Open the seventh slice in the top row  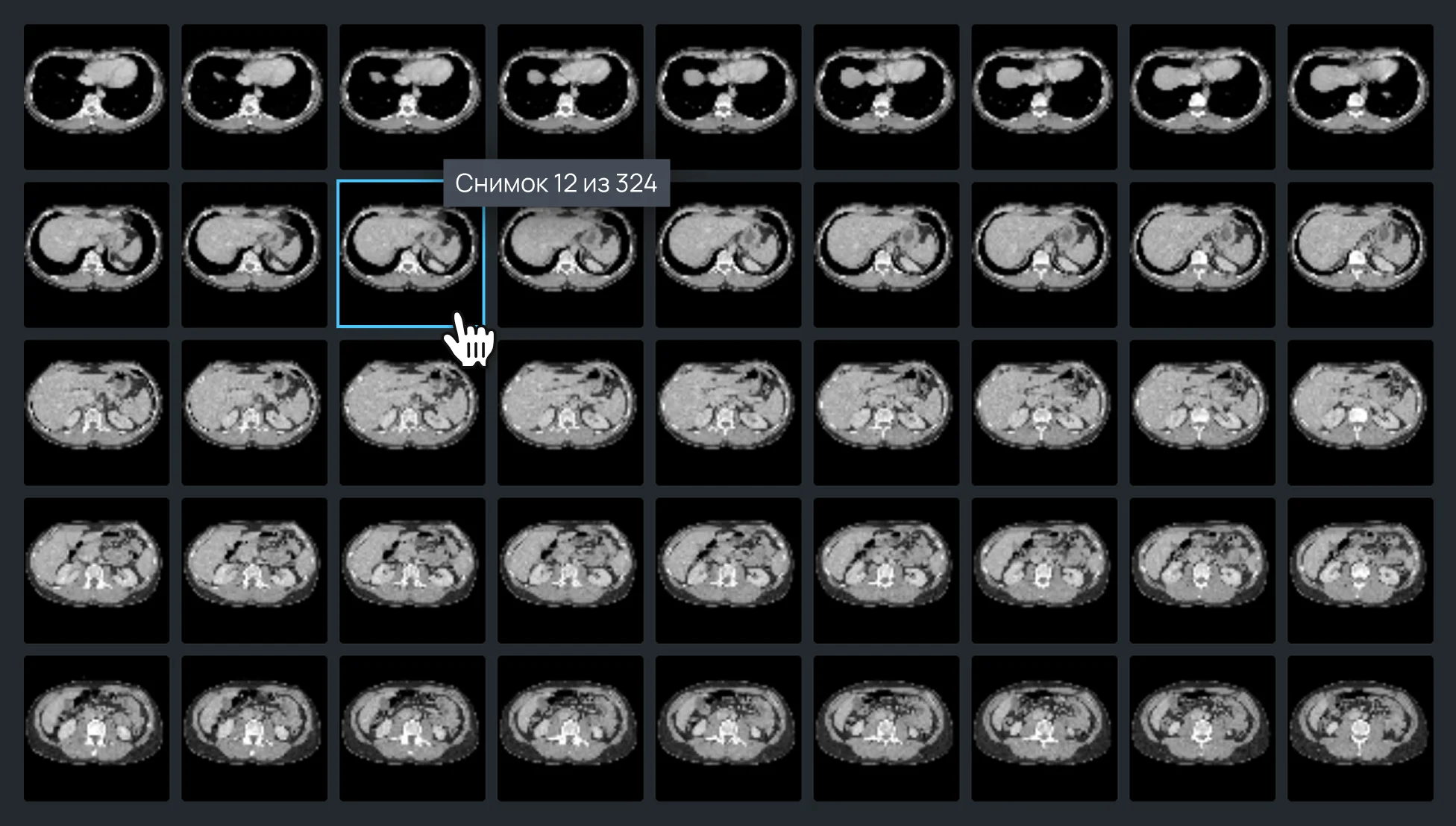click(x=1044, y=97)
